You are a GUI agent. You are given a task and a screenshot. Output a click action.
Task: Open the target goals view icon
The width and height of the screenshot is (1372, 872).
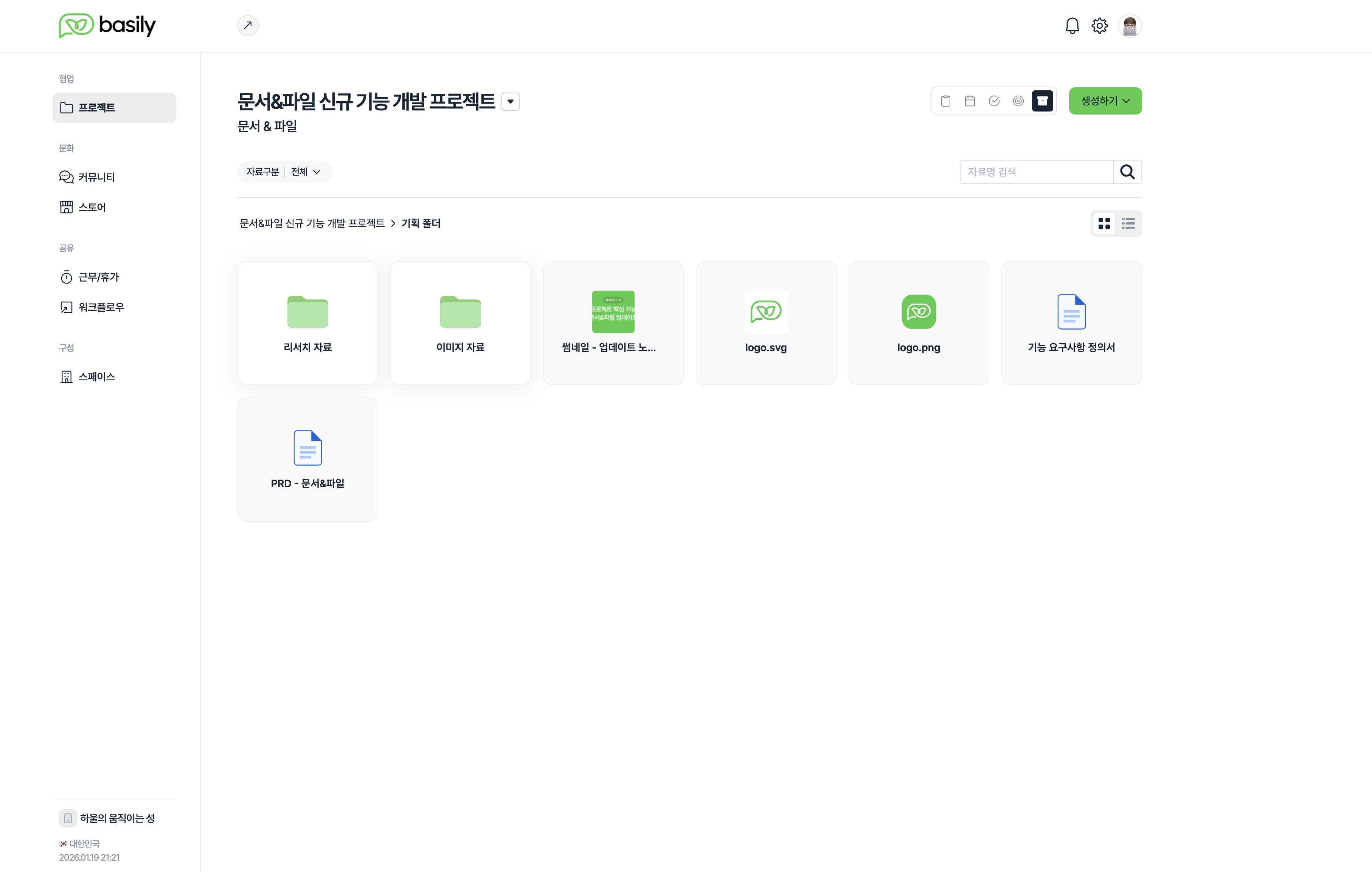(1018, 101)
